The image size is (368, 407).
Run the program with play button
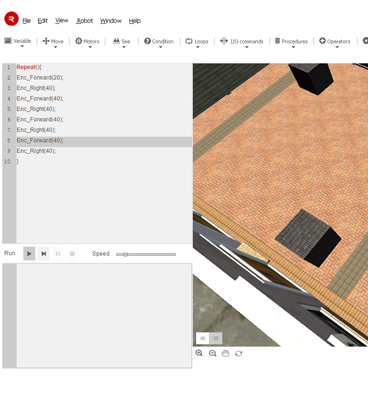click(29, 254)
